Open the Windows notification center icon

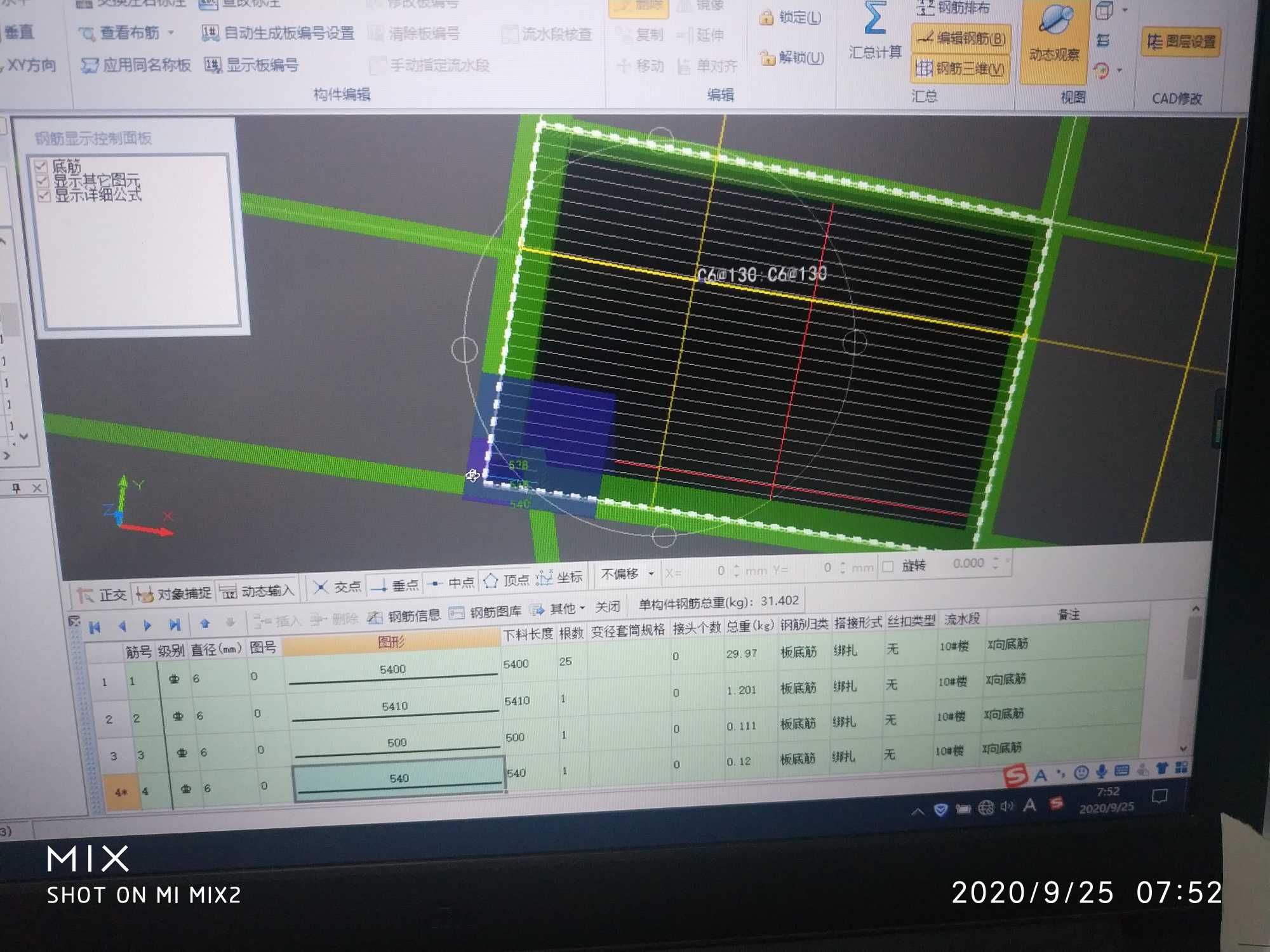pyautogui.click(x=1160, y=797)
